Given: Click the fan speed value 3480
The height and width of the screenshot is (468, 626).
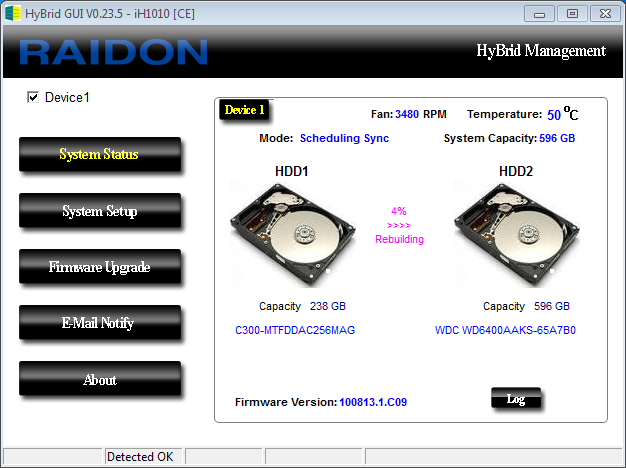Looking at the screenshot, I should pos(407,114).
